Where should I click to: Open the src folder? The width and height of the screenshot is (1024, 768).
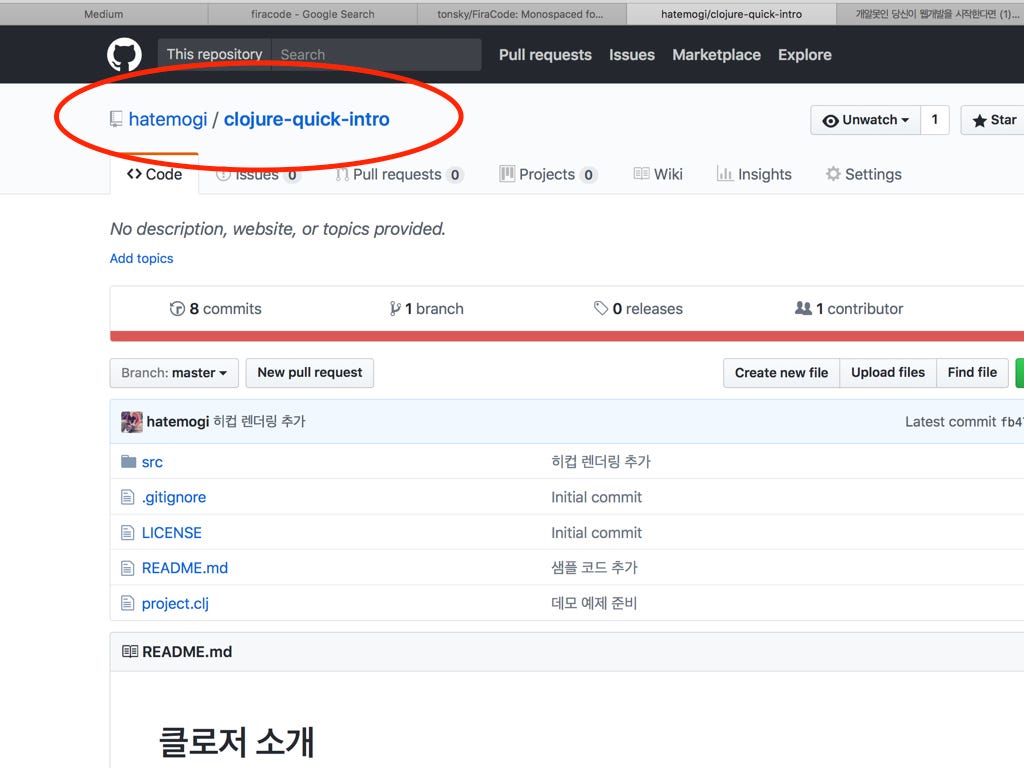[152, 462]
